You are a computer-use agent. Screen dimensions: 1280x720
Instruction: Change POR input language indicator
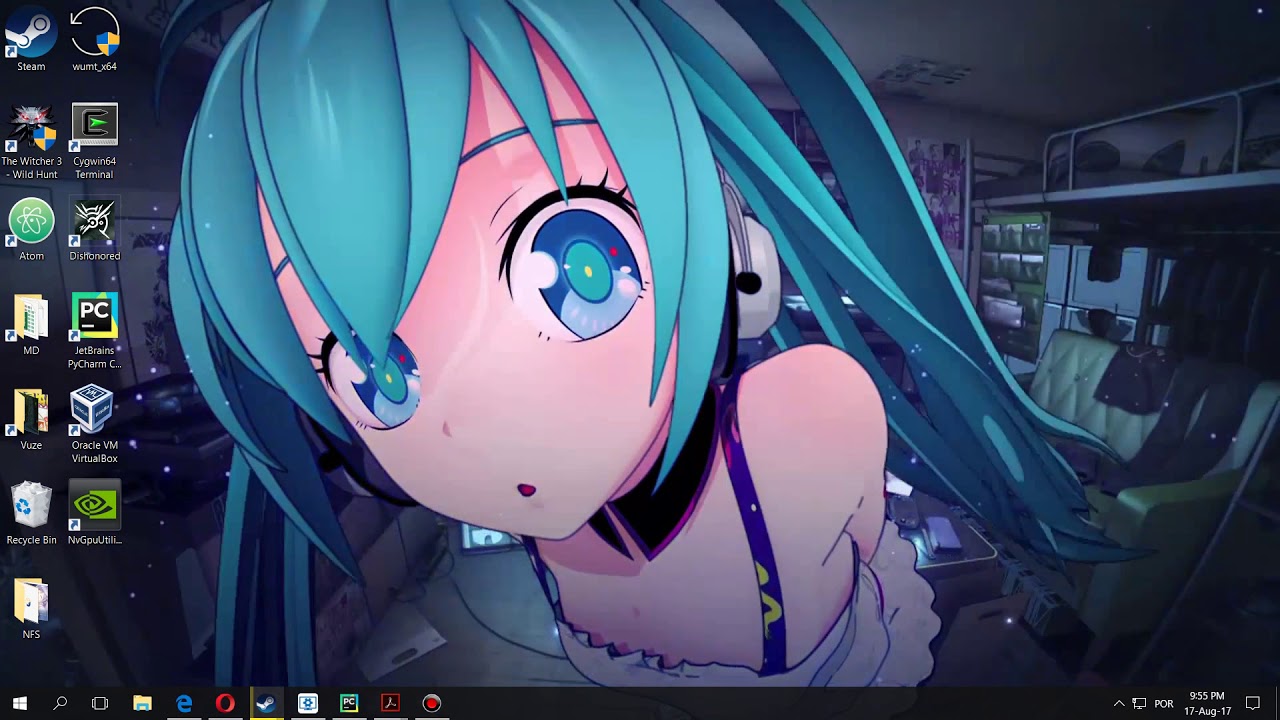tap(1164, 703)
